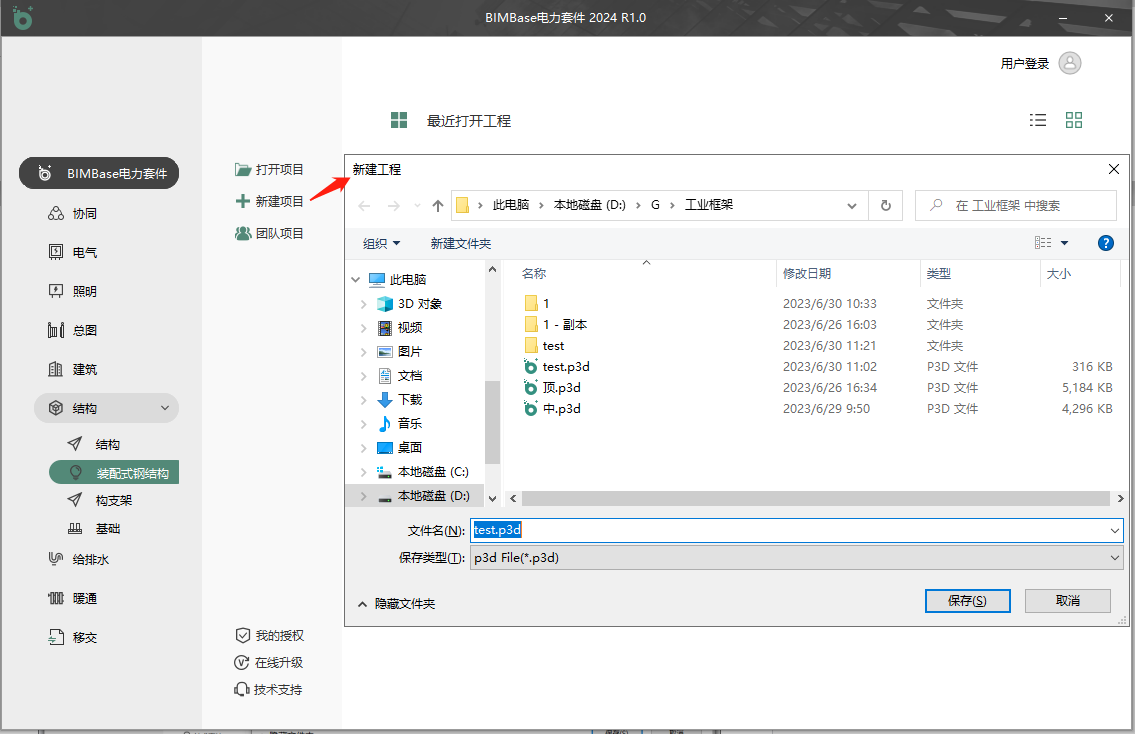The height and width of the screenshot is (734, 1135).
Task: Select 基础 sub-item
Action: pyautogui.click(x=94, y=528)
